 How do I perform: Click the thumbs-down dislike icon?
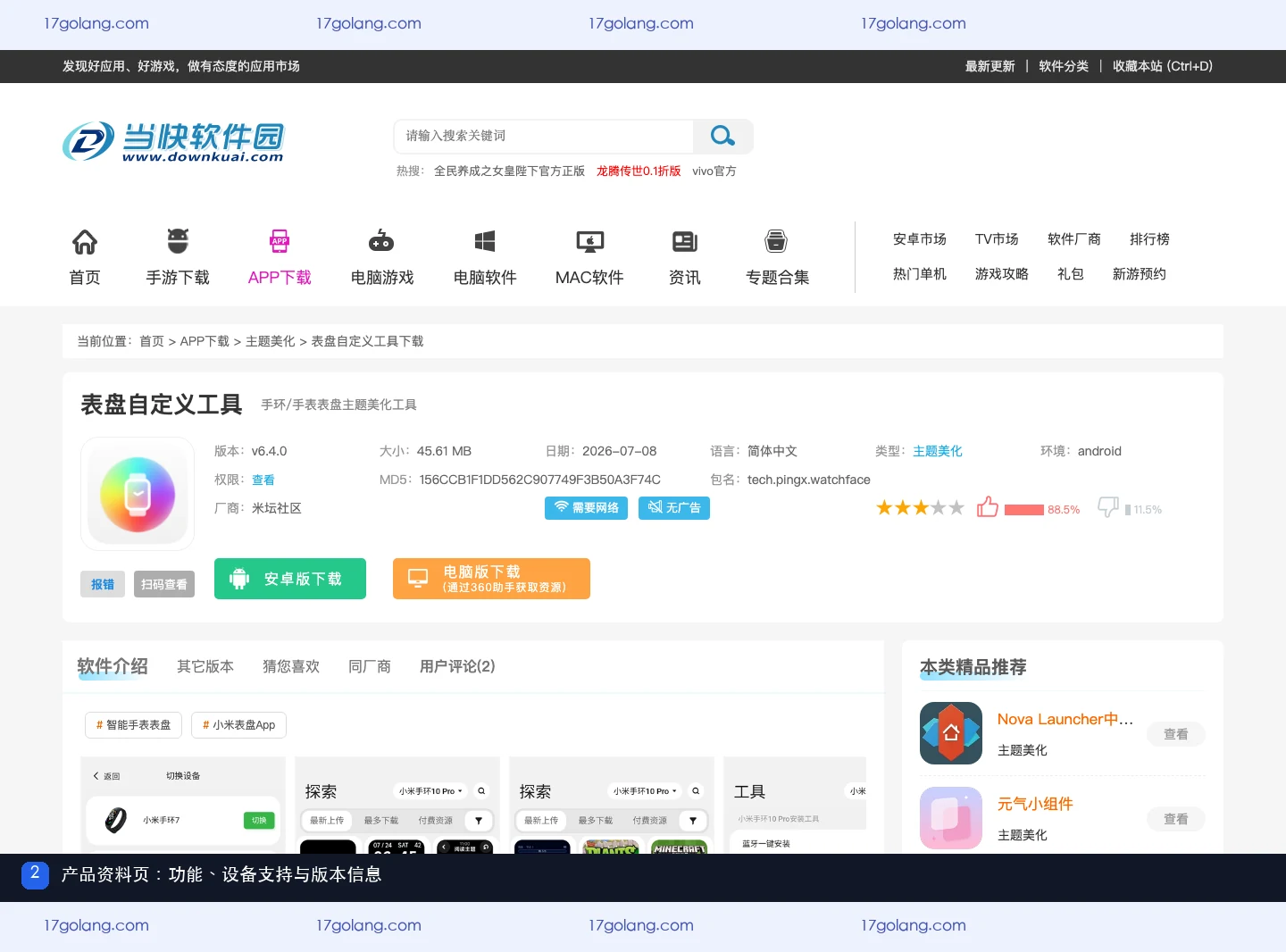tap(1108, 507)
